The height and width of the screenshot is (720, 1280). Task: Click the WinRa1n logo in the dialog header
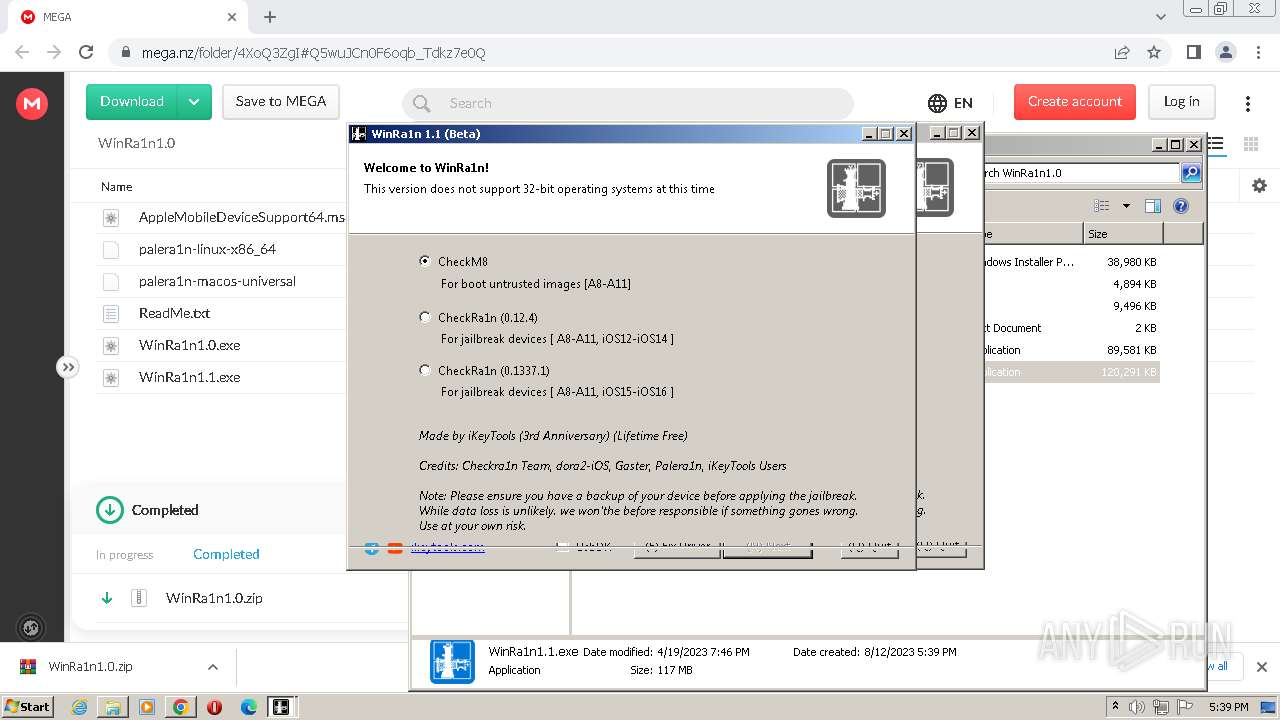(856, 188)
